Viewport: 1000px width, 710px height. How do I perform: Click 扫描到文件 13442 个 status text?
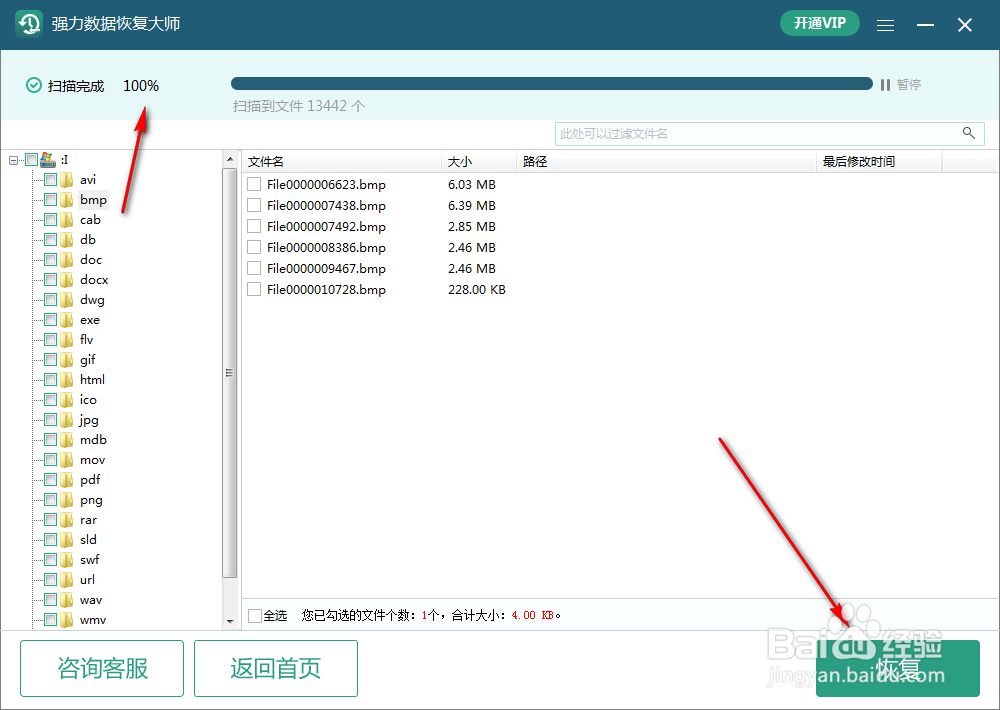[x=299, y=106]
